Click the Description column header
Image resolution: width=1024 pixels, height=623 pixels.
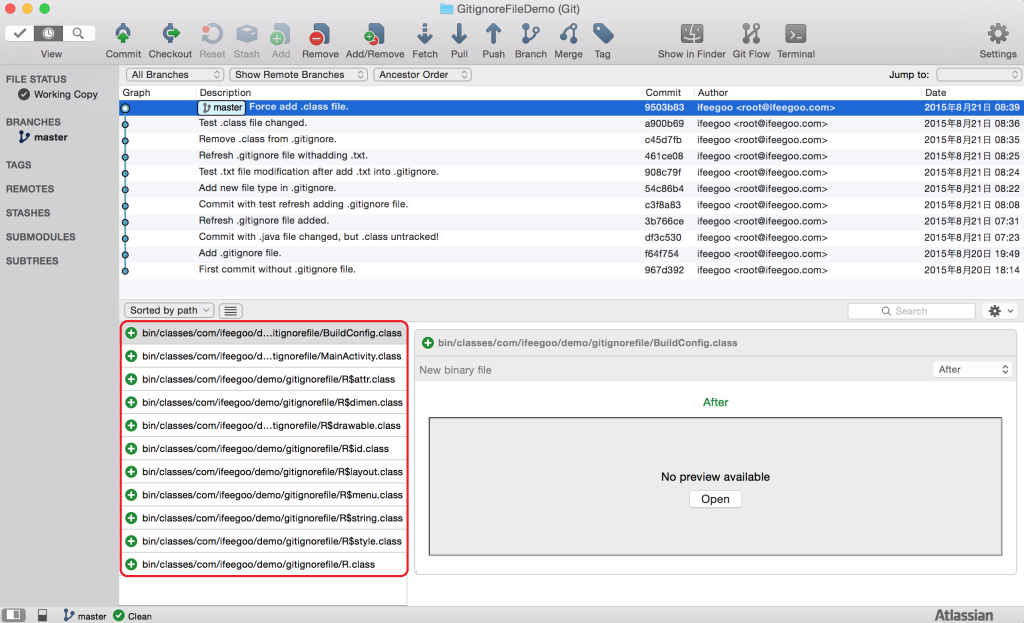225,93
